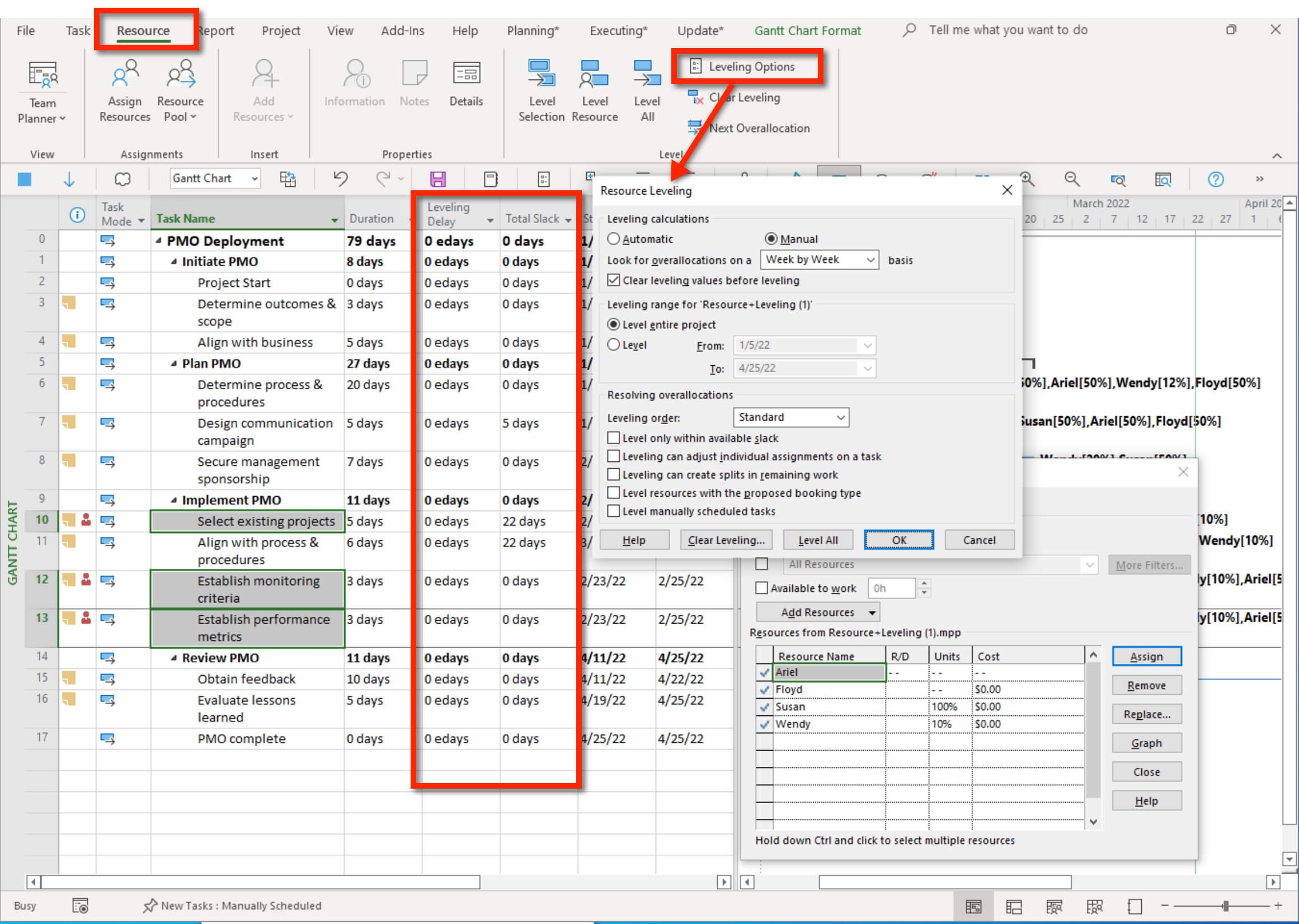This screenshot has width=1299, height=924.
Task: Select the Susan resource row
Action: click(920, 706)
